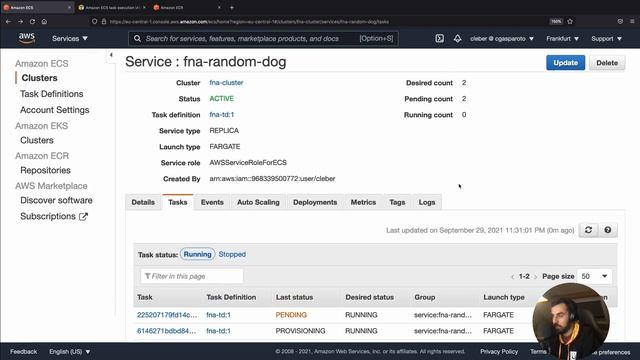Click Filter in this page field
Viewport: 640px width, 360px height.
tap(192, 276)
